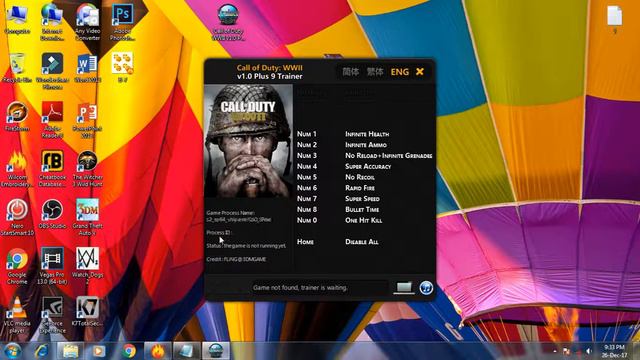Click the Call of Duty: WWII title
The width and height of the screenshot is (640, 360).
click(270, 68)
